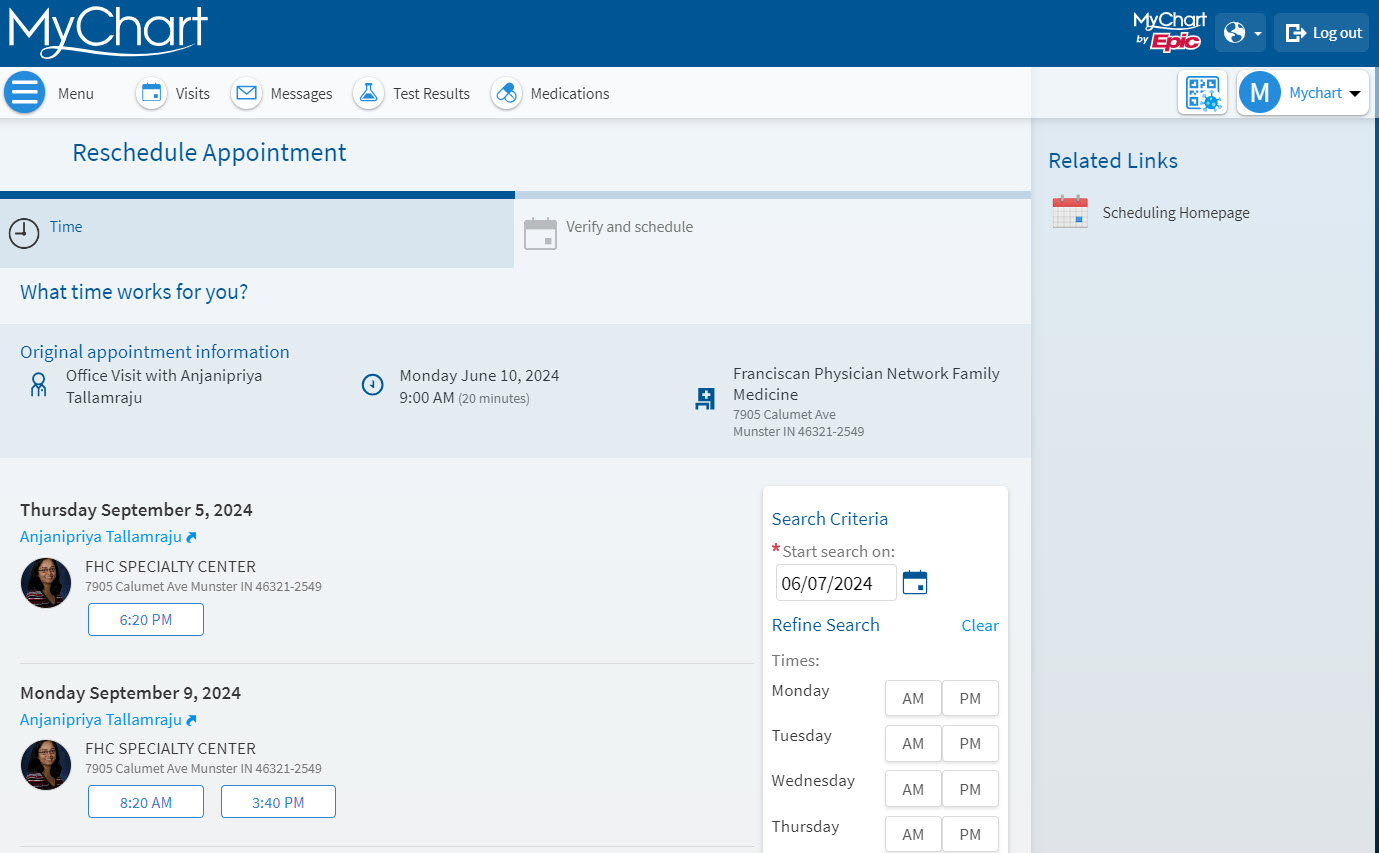Toggle Monday AM time filter

[913, 699]
